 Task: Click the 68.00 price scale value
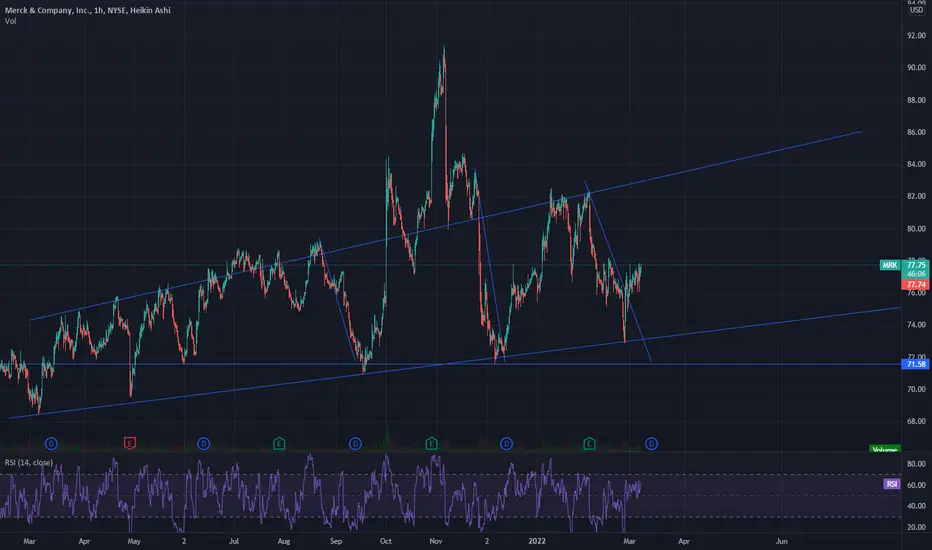pos(916,421)
